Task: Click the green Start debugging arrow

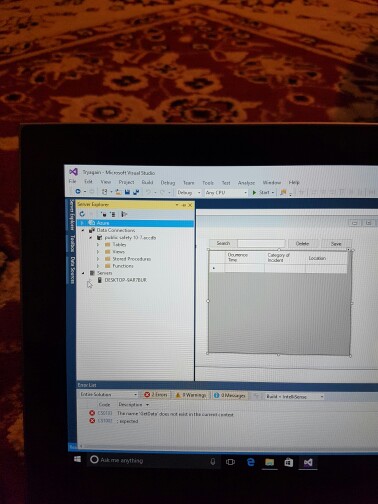Action: tap(254, 192)
